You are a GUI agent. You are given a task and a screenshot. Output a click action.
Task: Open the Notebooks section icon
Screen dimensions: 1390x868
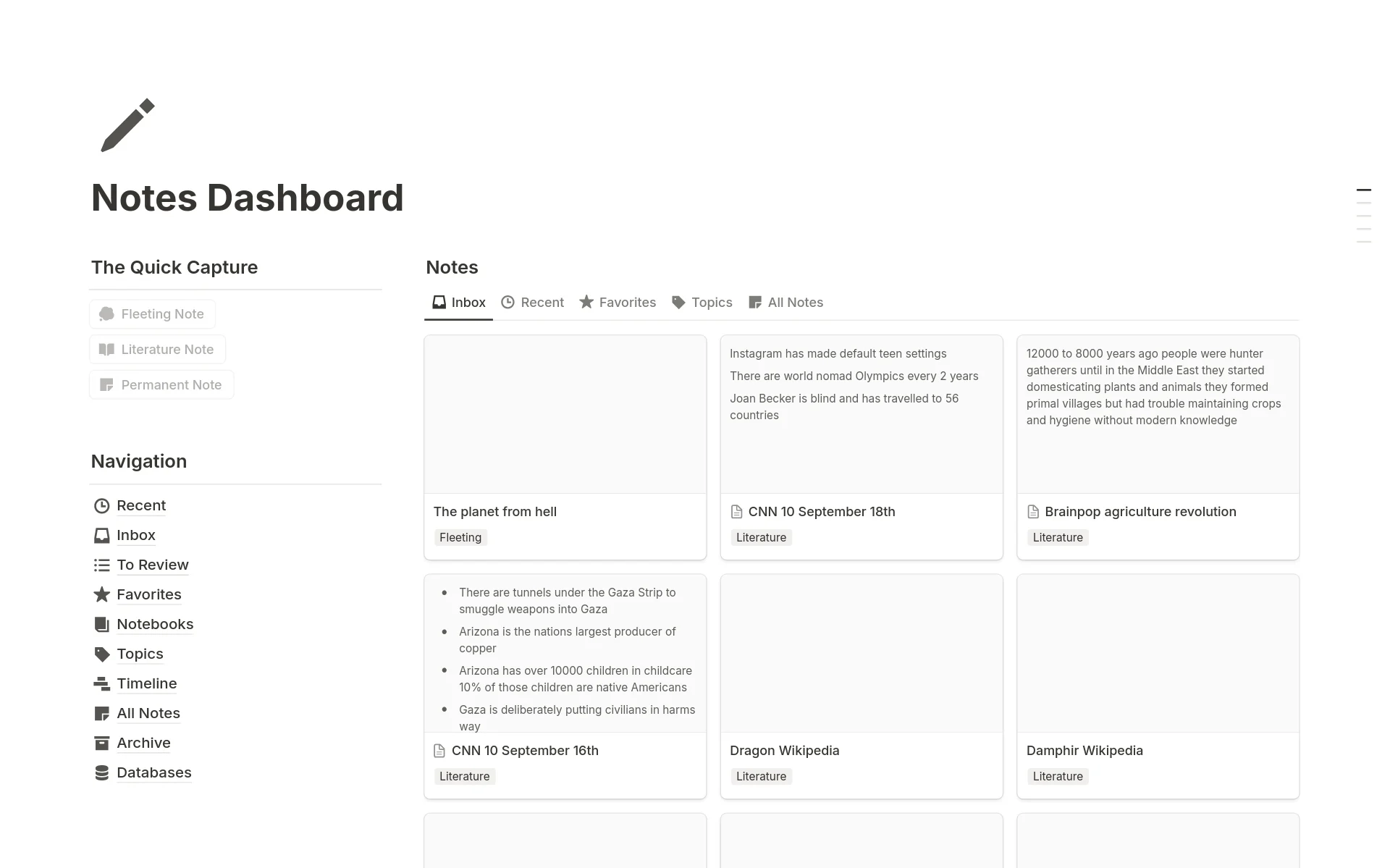(101, 623)
